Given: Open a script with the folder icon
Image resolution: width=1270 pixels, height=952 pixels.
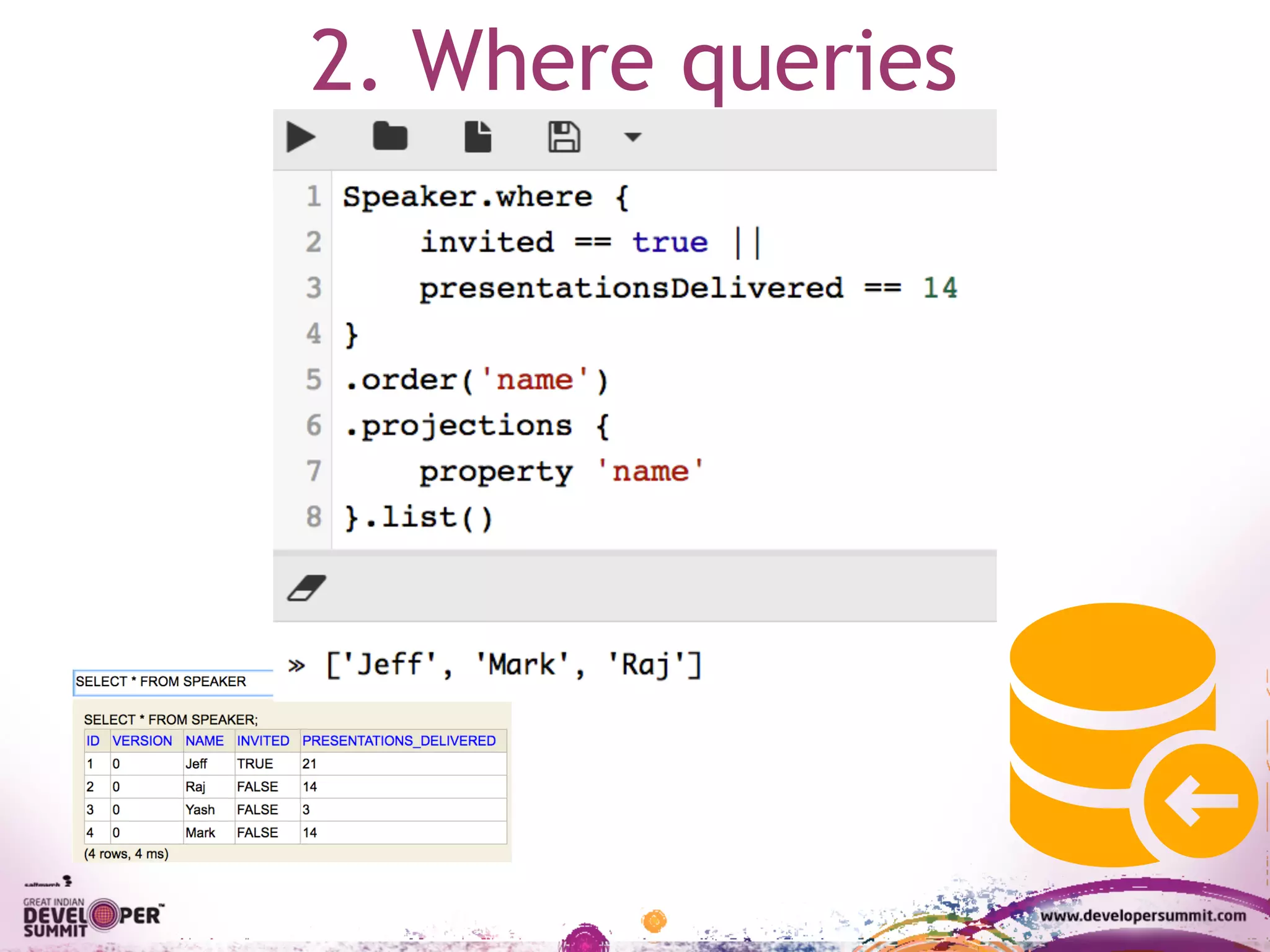Looking at the screenshot, I should 390,136.
